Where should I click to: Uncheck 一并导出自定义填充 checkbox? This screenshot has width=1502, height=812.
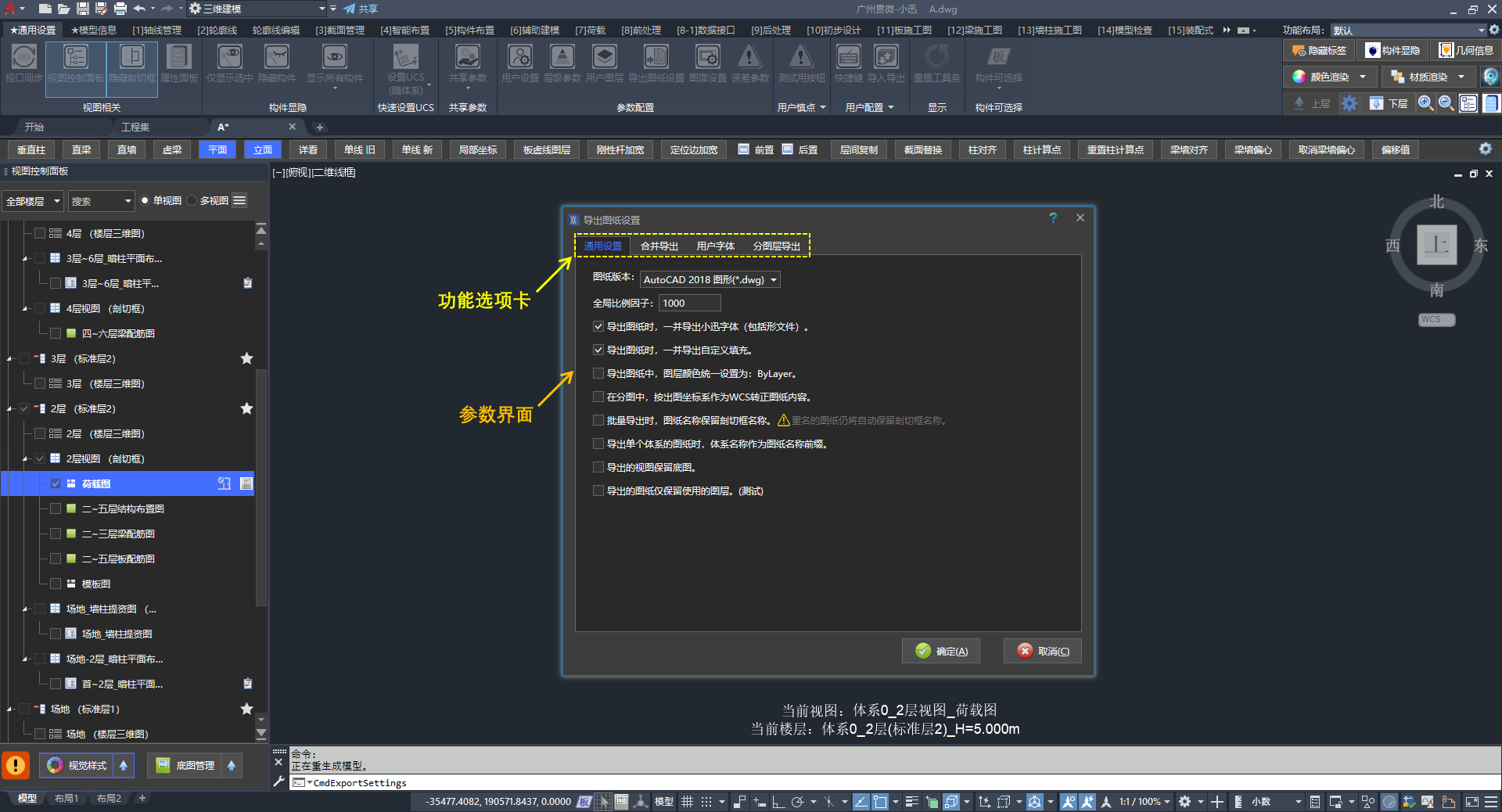[x=598, y=350]
